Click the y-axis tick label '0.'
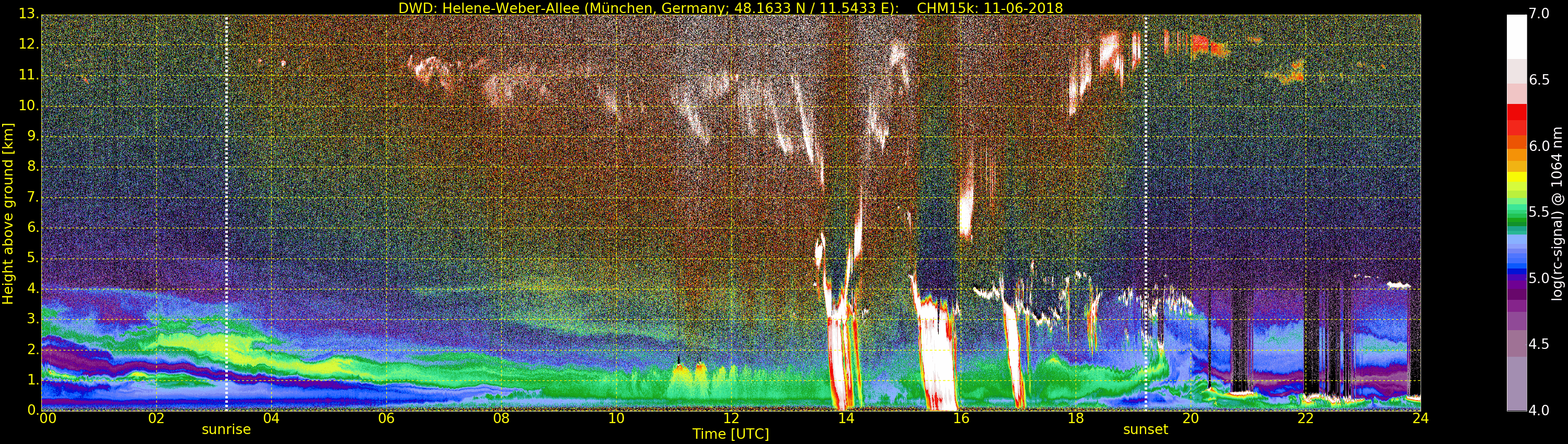 coord(33,410)
